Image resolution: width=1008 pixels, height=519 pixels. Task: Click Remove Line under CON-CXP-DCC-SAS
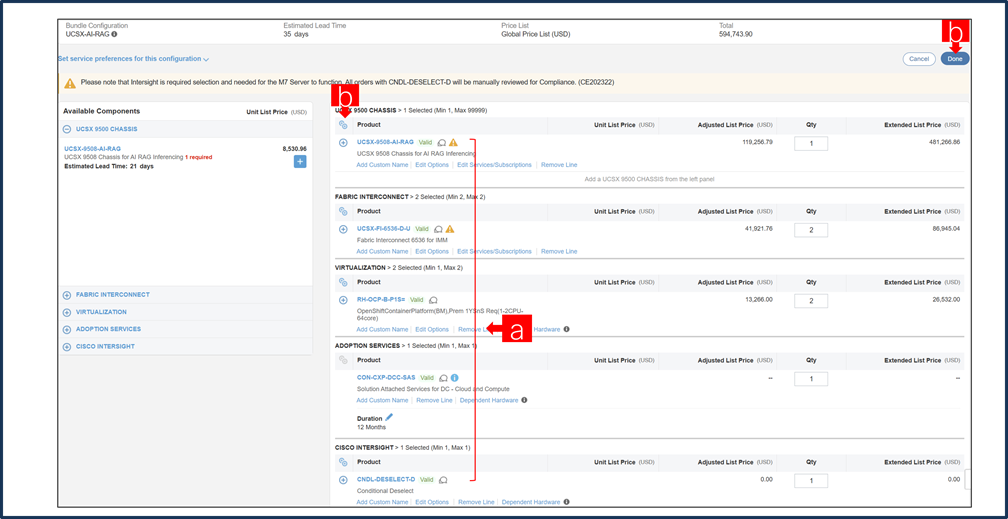[x=435, y=400]
